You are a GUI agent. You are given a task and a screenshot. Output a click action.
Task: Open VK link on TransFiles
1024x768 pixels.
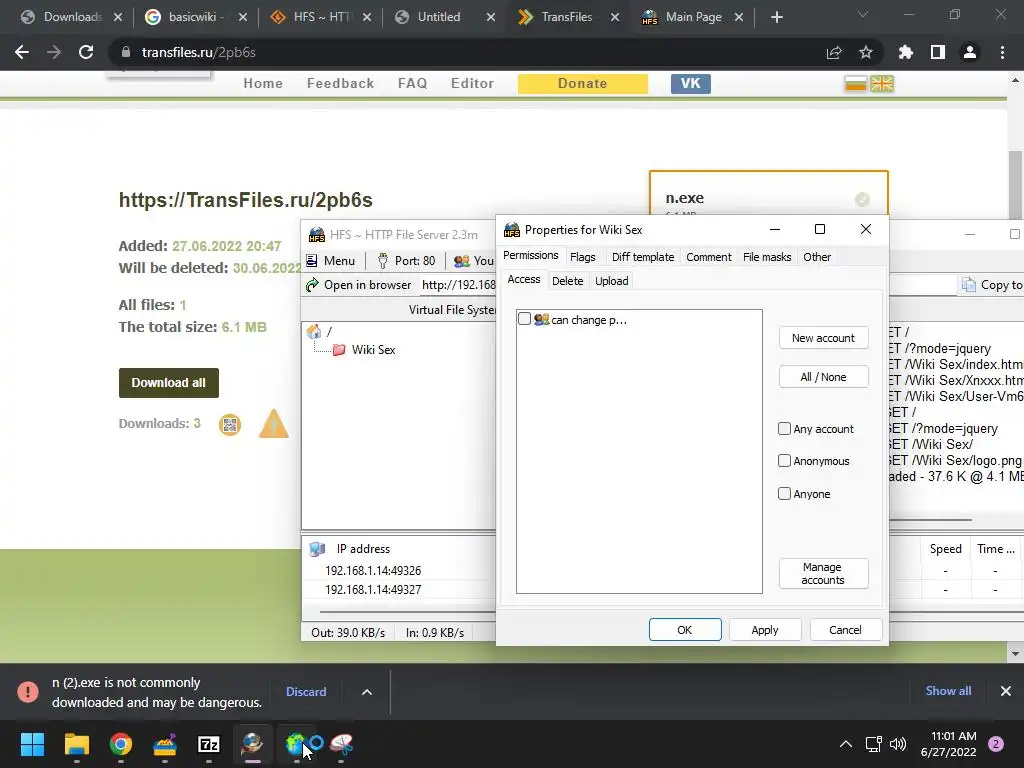pos(690,84)
